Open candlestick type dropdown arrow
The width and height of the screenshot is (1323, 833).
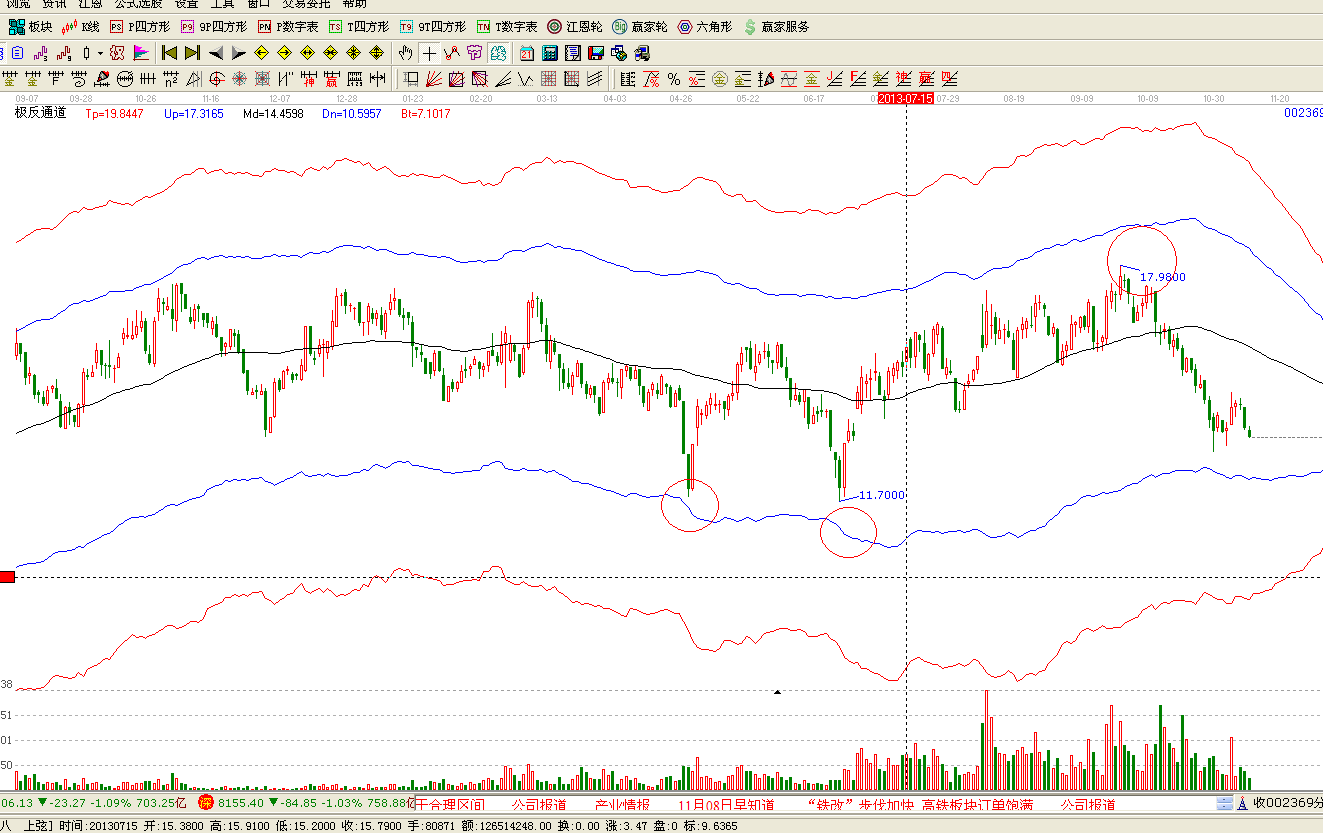(100, 53)
